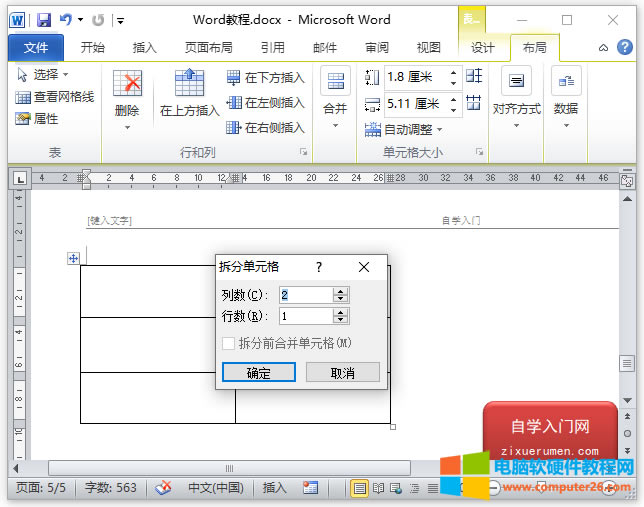The width and height of the screenshot is (644, 507).
Task: Toggle print layout view in status bar
Action: (x=360, y=488)
